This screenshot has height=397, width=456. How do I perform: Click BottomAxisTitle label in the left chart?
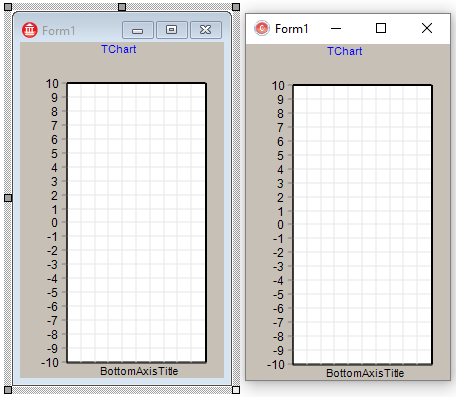[139, 371]
